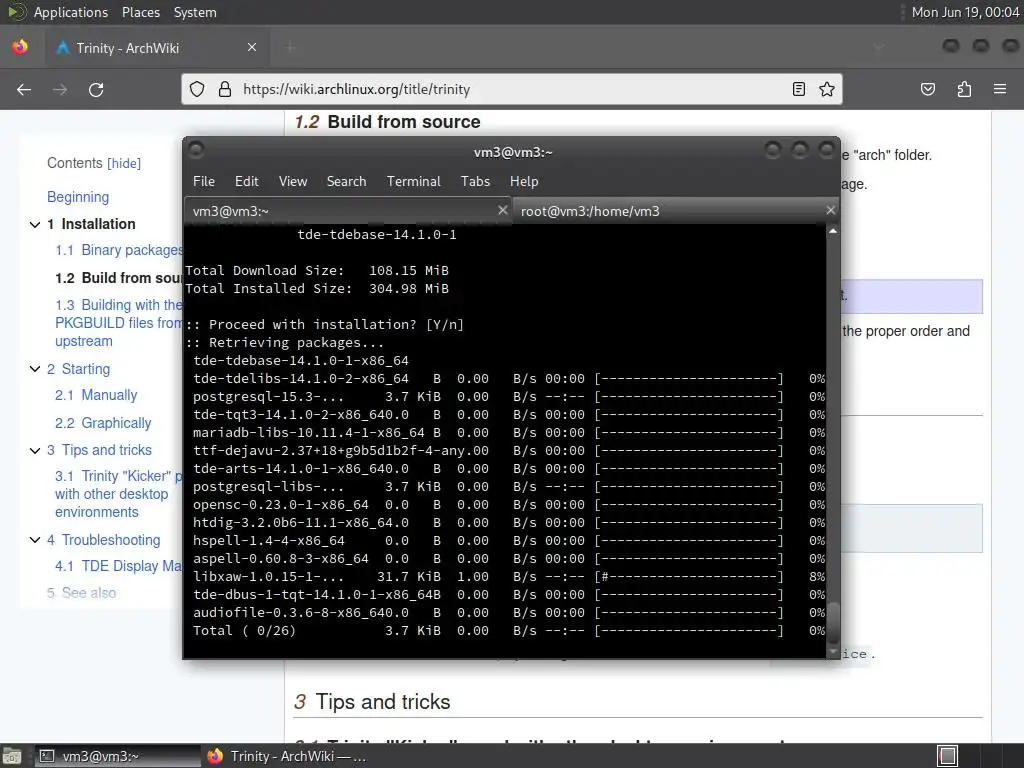Close the Trinity - ArchWiki tab
Image resolution: width=1024 pixels, height=768 pixels.
click(252, 47)
